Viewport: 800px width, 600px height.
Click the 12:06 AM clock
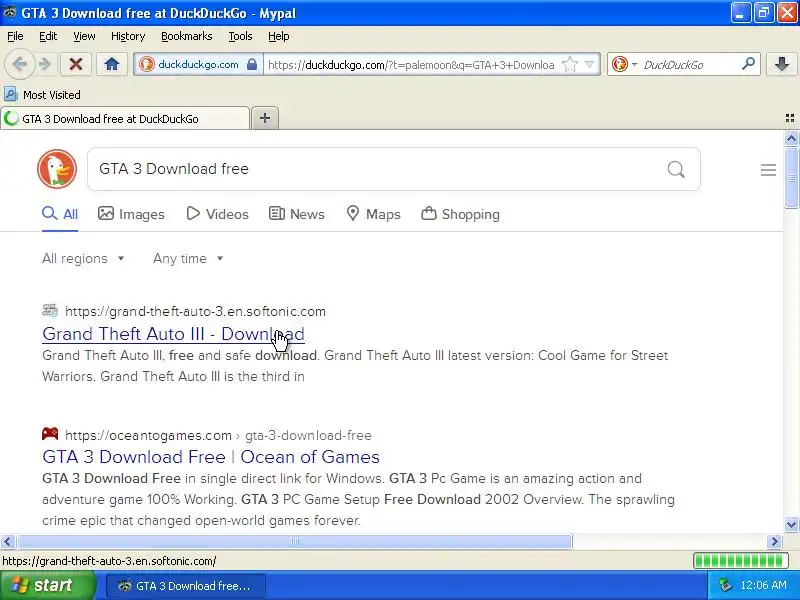763,585
